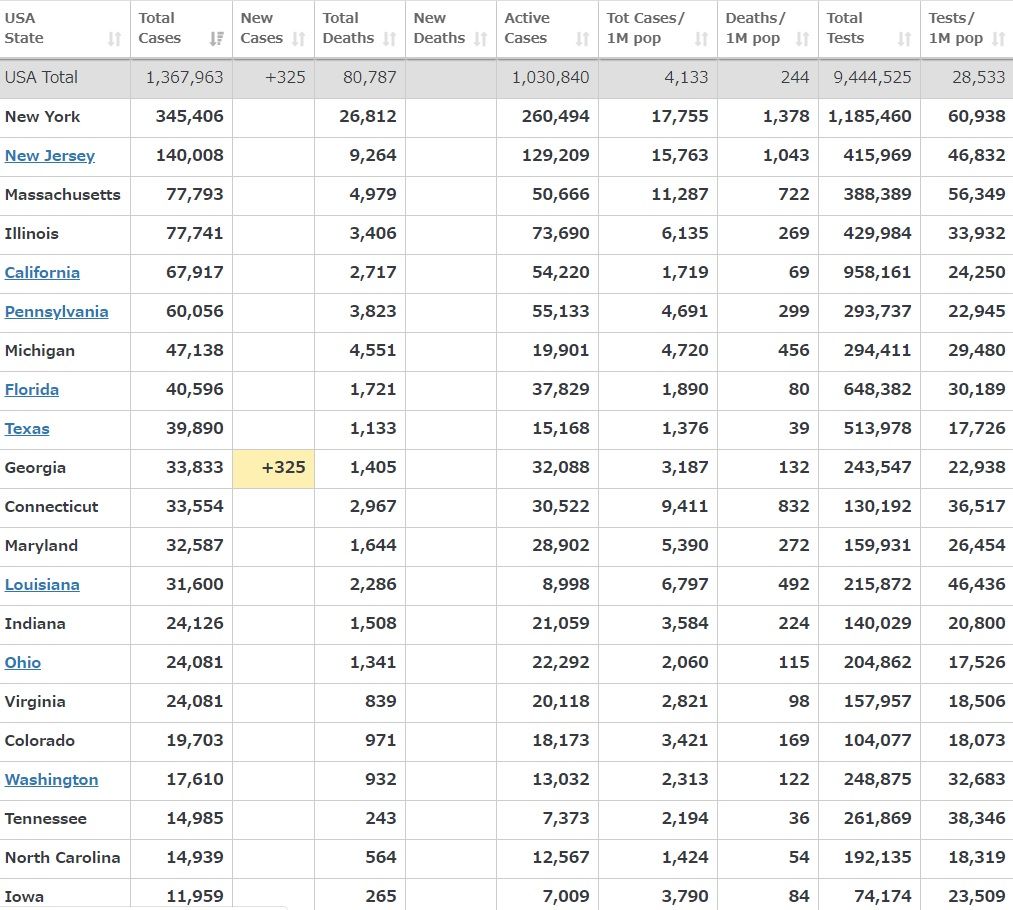Viewport: 1013px width, 910px height.
Task: Open Florida state details link
Action: (32, 389)
